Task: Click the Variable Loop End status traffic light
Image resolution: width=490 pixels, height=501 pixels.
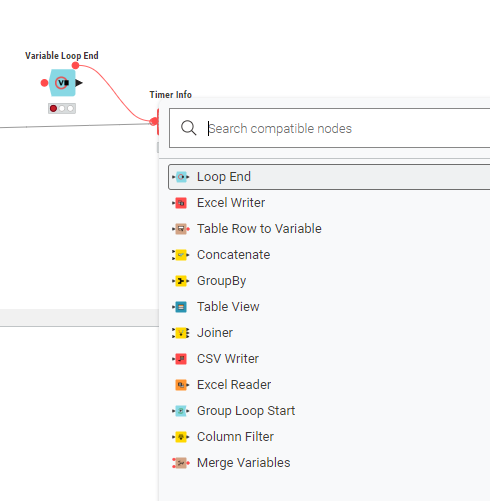Action: point(62,108)
